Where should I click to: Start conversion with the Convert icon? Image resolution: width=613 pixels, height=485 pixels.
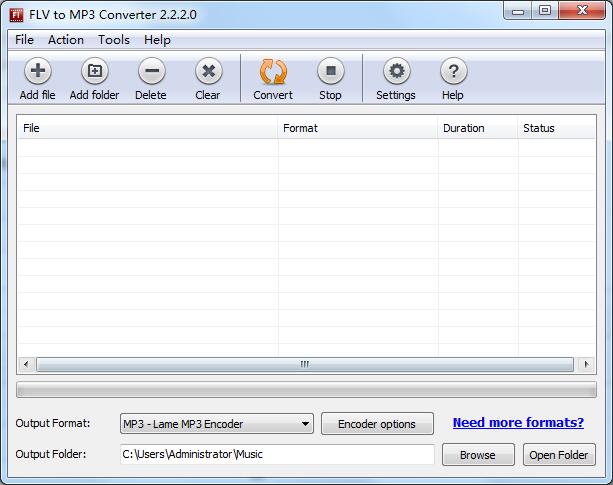coord(273,72)
